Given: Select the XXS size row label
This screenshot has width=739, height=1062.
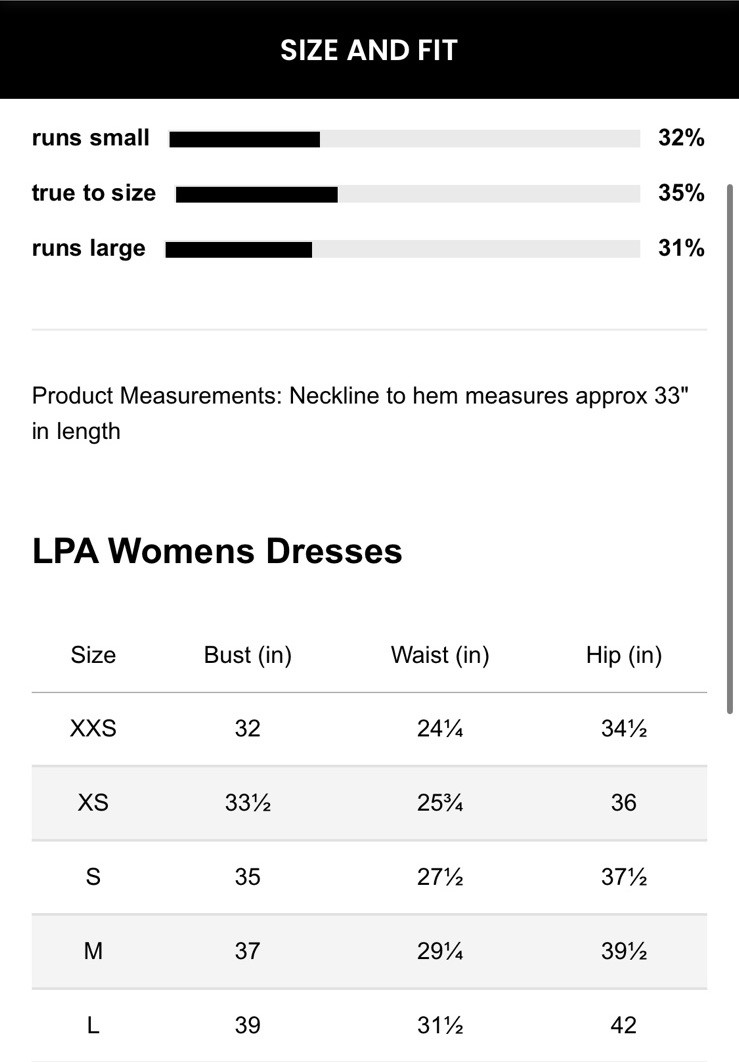Looking at the screenshot, I should pos(93,729).
